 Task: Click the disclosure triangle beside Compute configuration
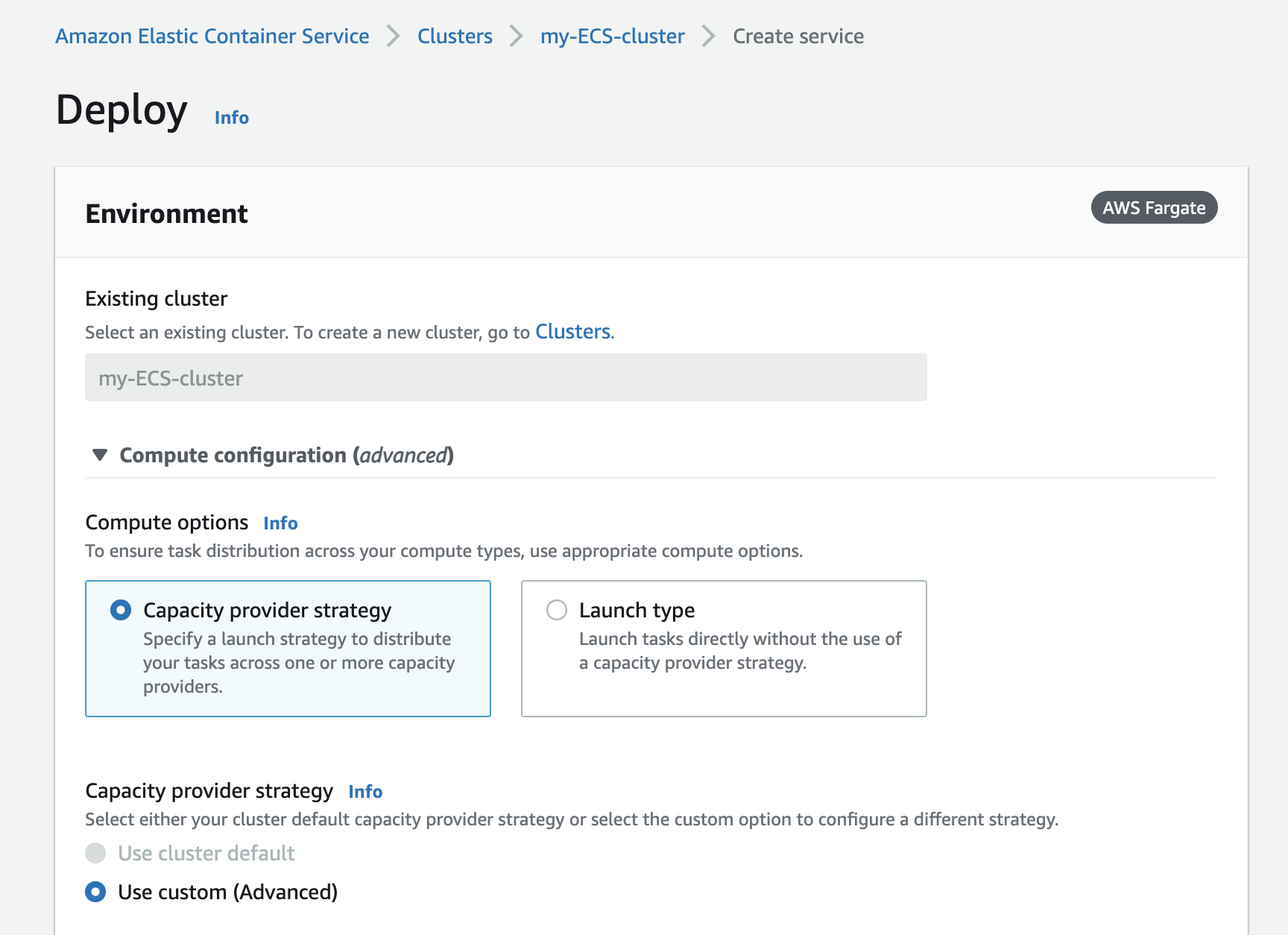pos(99,455)
